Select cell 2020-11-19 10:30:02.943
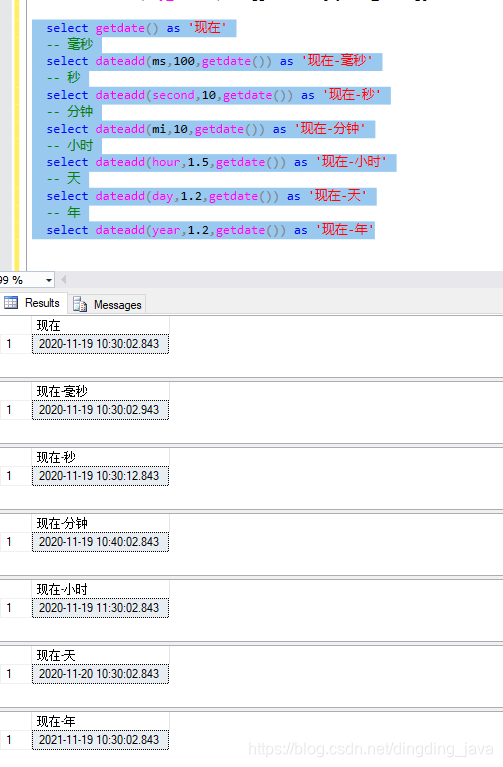The height and width of the screenshot is (767, 503). click(x=100, y=410)
